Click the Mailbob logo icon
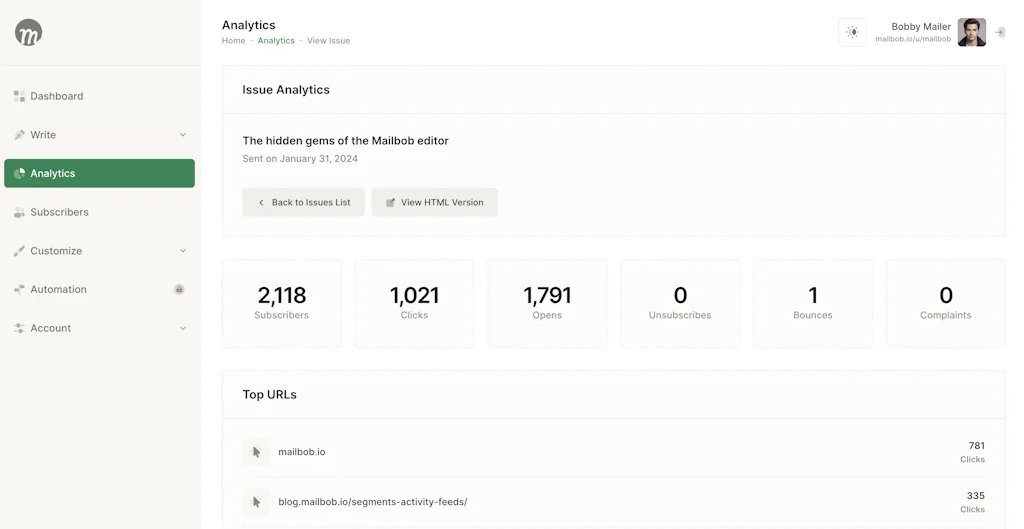1024x529 pixels. tap(28, 32)
